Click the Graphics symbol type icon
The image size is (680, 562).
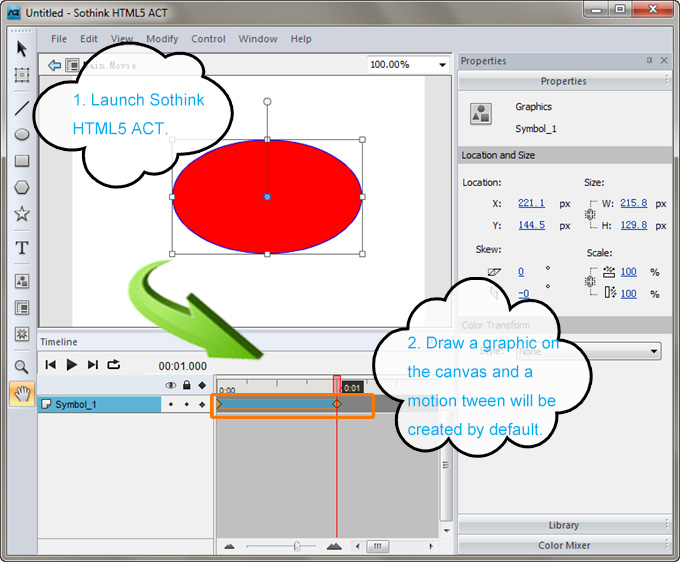[481, 114]
